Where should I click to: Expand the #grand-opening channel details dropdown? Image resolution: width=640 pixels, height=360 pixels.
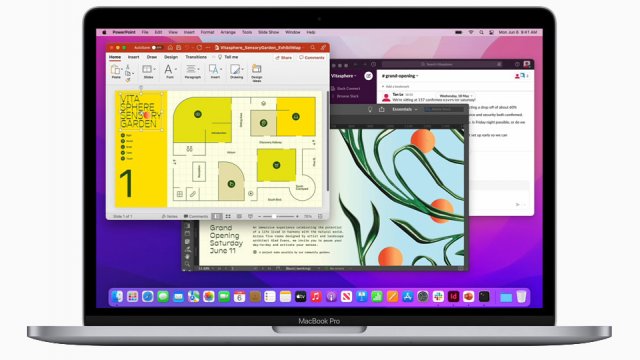[400, 76]
